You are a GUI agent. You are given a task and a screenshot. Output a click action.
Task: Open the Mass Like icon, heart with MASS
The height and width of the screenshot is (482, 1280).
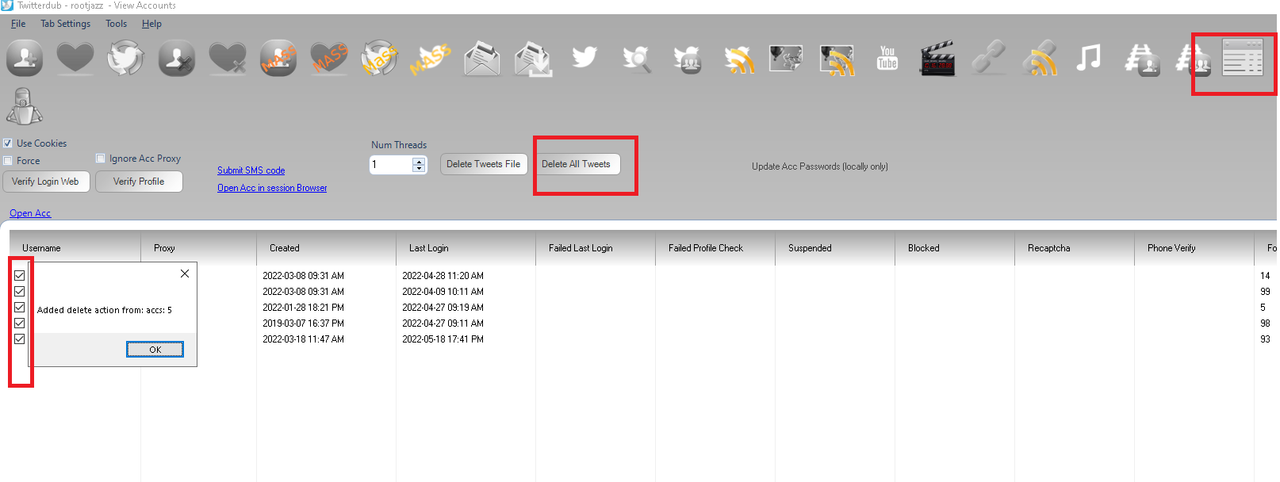(x=330, y=58)
